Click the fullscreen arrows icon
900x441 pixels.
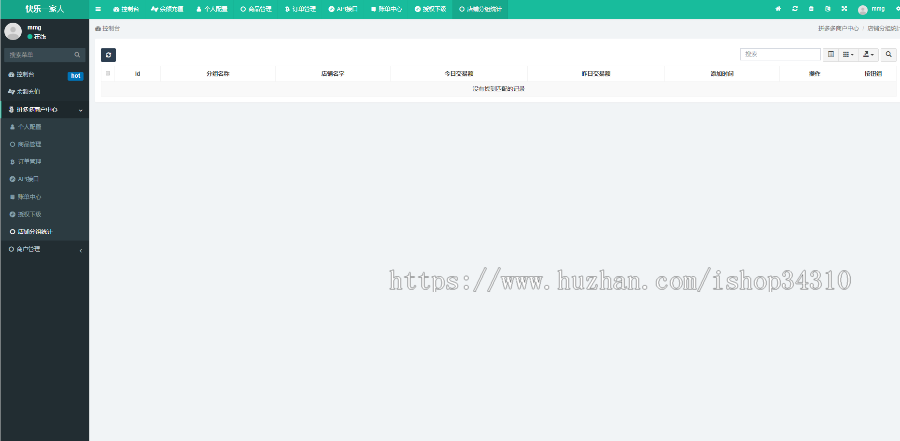point(844,9)
